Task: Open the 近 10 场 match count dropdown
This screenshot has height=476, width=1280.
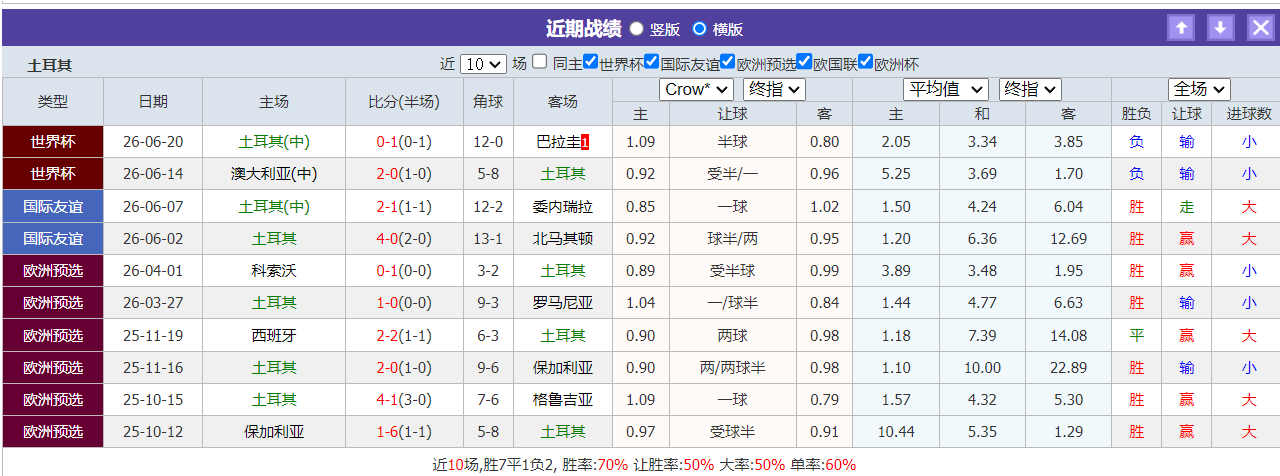Action: click(x=483, y=64)
